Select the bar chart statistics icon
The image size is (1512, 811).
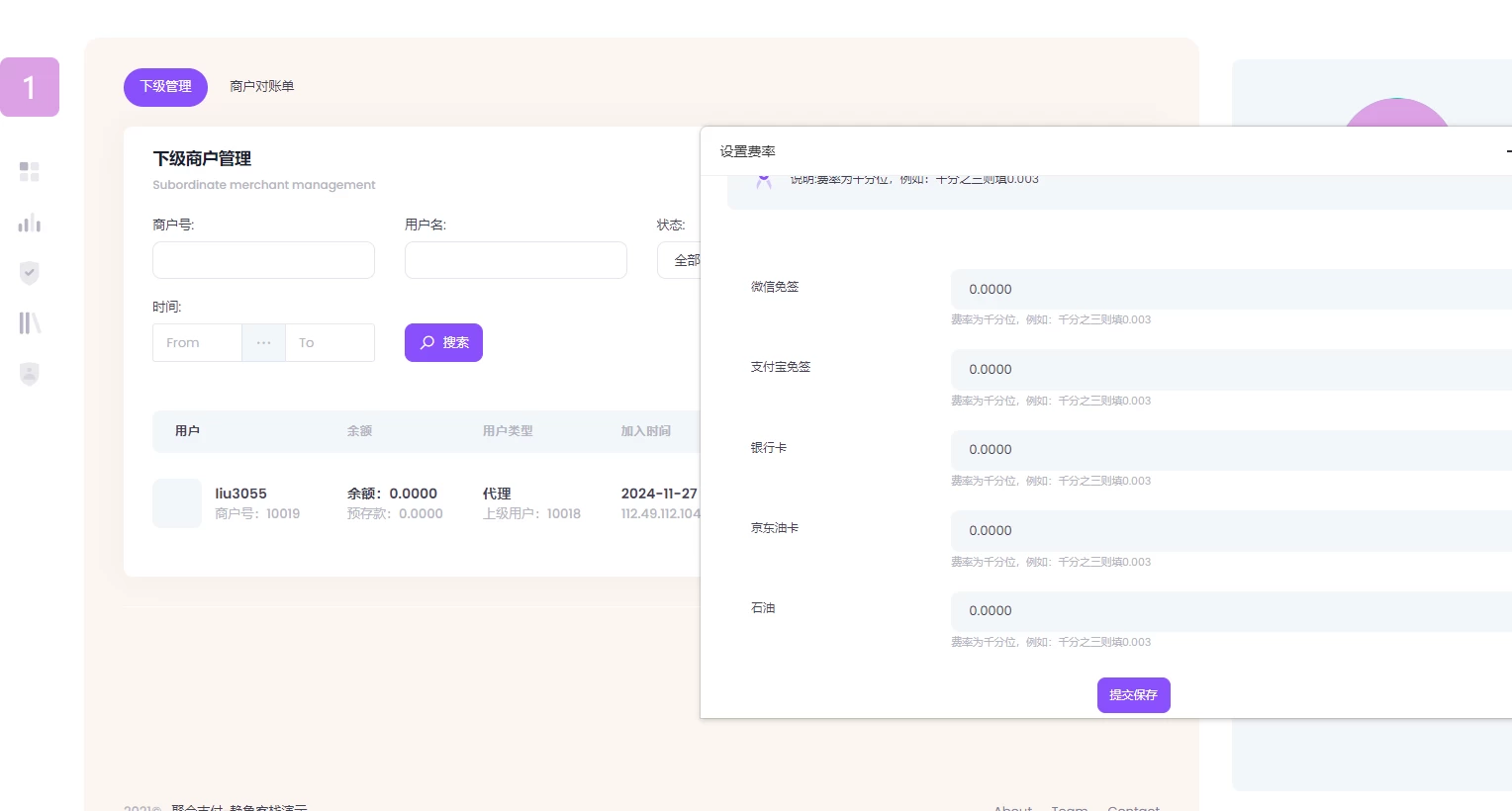[29, 222]
